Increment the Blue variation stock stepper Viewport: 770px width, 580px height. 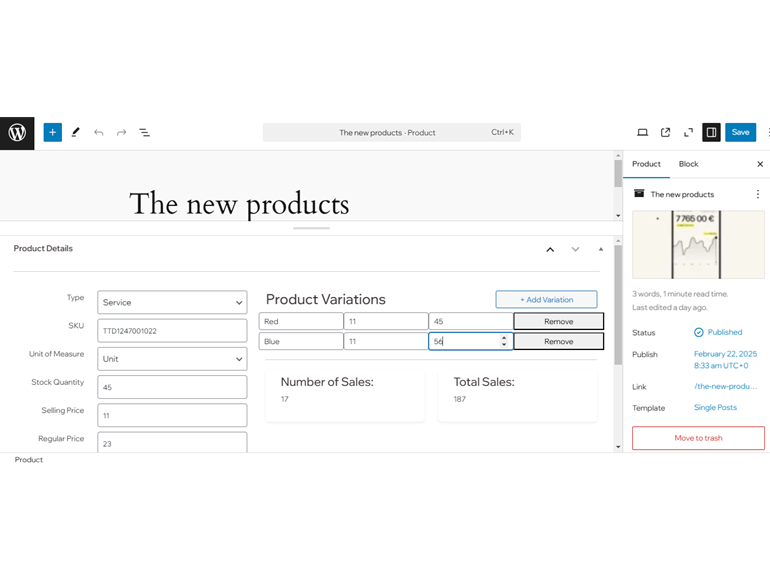504,338
